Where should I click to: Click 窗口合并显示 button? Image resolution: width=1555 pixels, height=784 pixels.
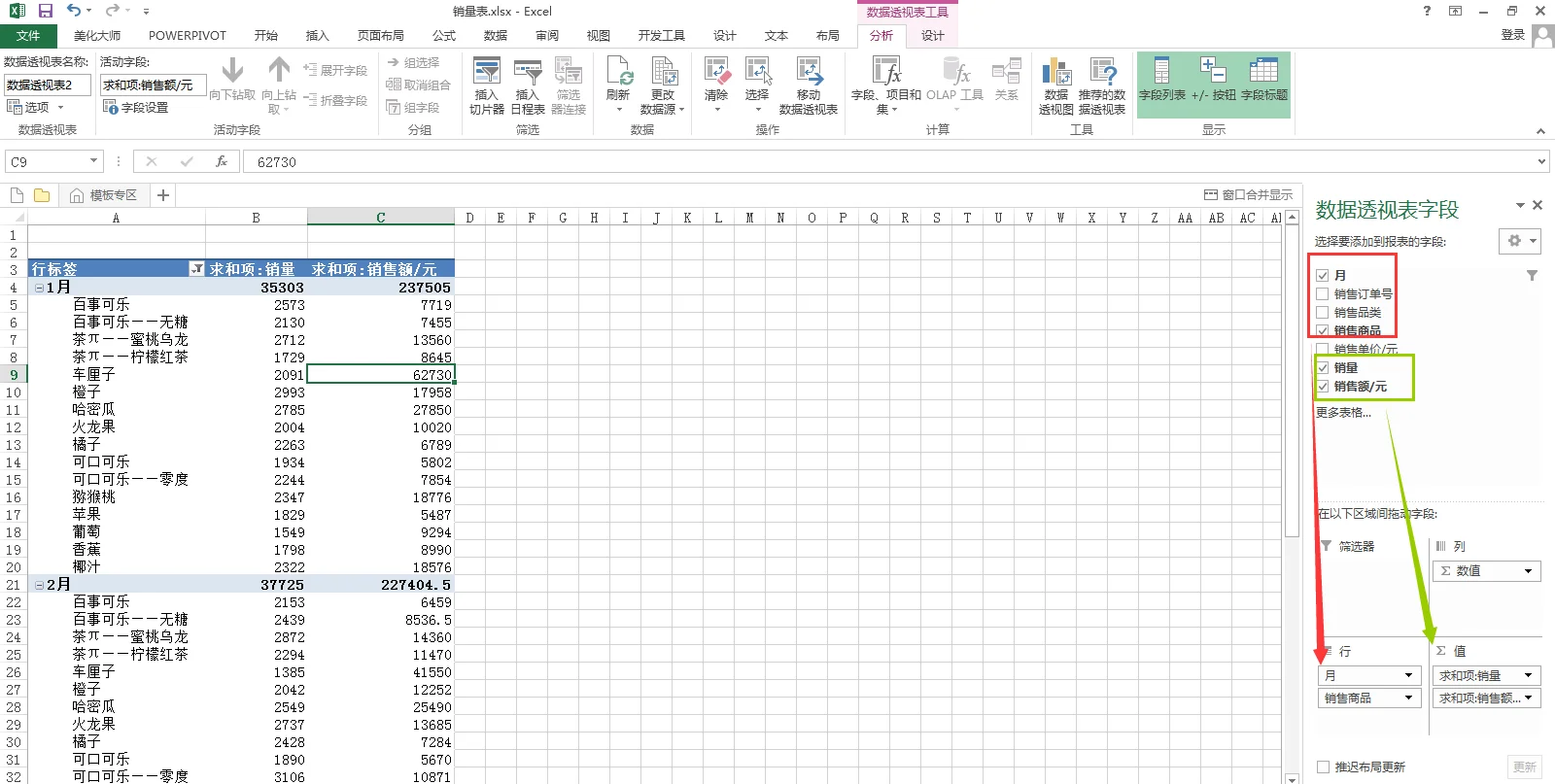tap(1249, 195)
